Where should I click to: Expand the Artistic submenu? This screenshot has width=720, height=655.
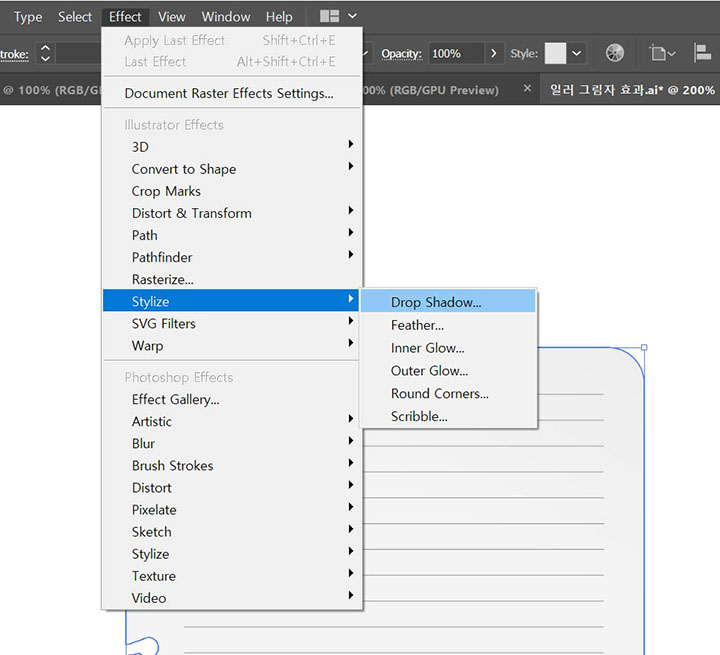[x=232, y=421]
